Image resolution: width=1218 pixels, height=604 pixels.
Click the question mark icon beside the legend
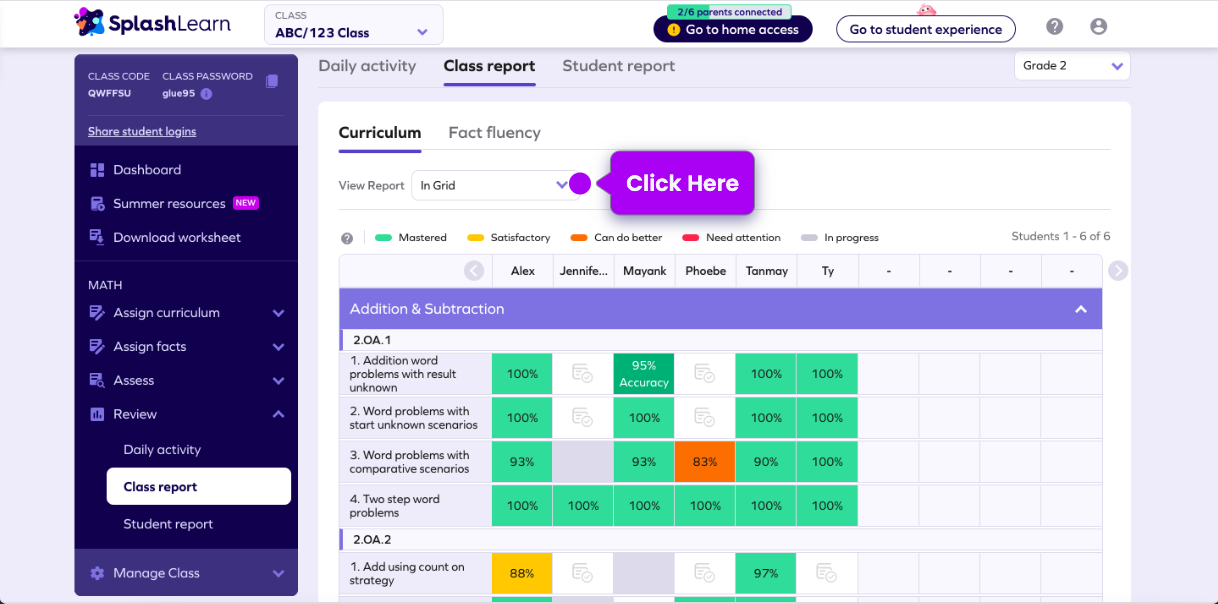point(347,237)
